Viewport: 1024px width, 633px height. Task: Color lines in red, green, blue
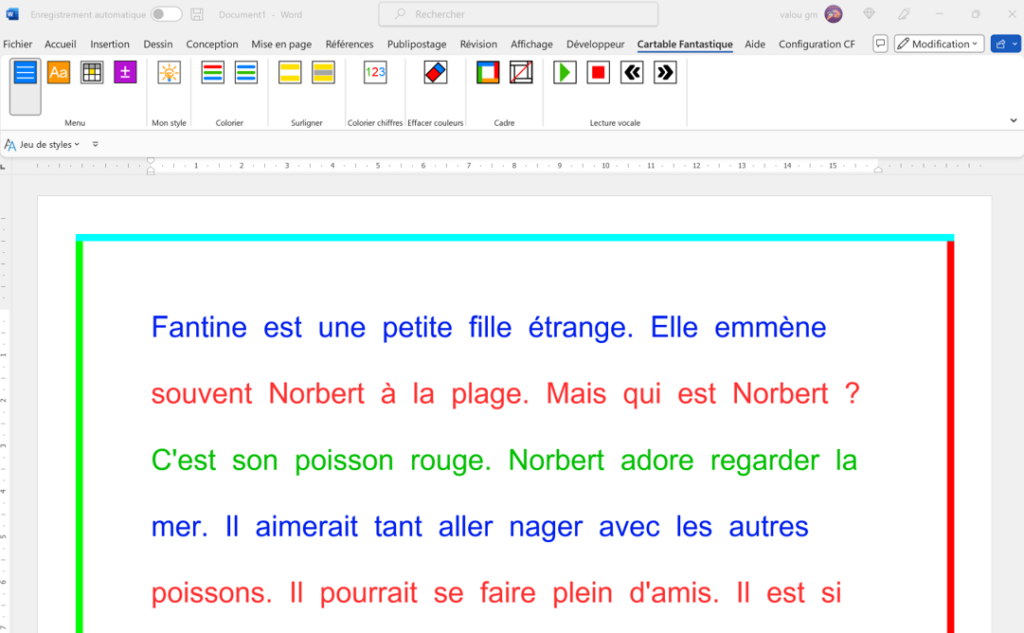(213, 73)
